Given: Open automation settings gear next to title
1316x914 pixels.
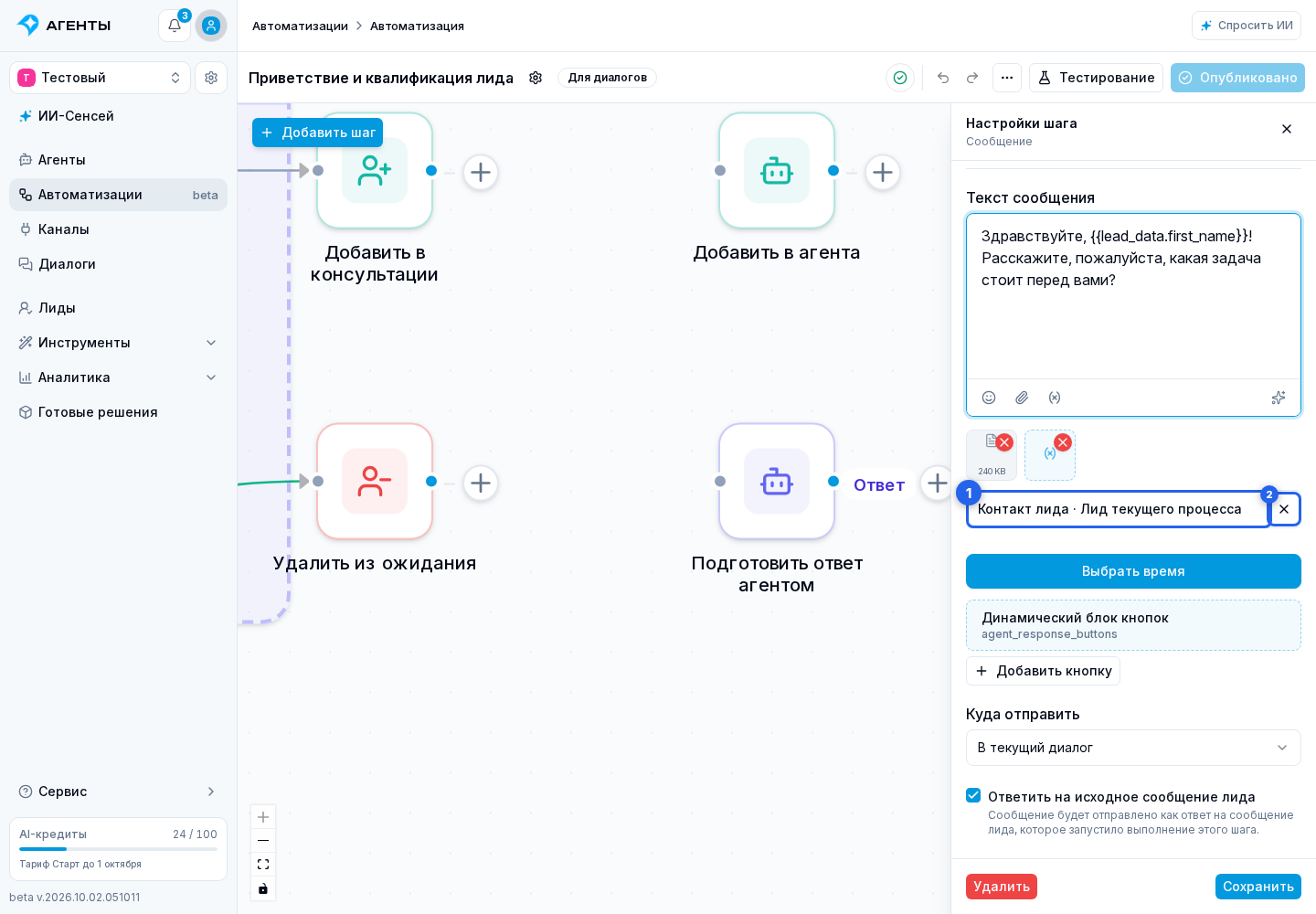Looking at the screenshot, I should pos(536,78).
